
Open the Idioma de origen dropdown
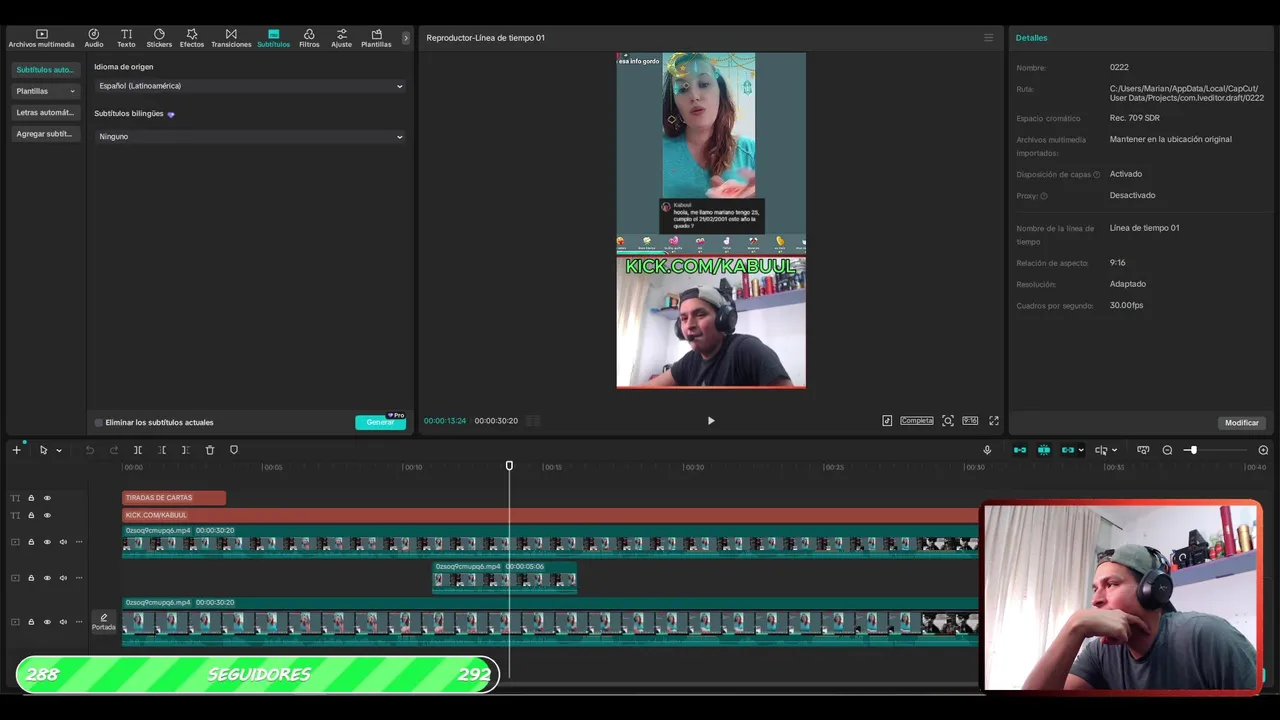pyautogui.click(x=250, y=86)
